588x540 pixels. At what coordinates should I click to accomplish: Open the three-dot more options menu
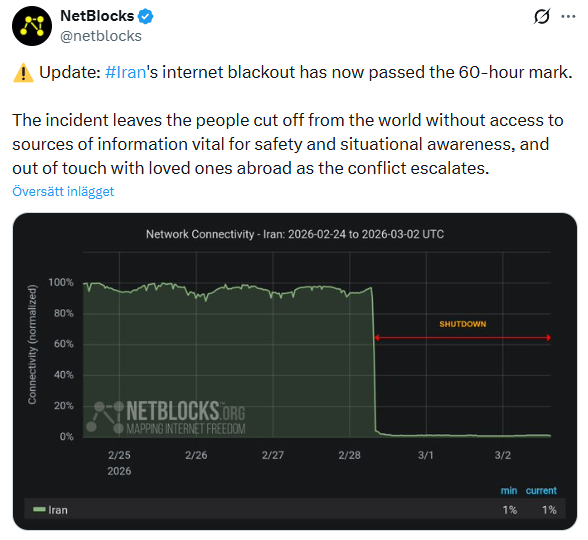pyautogui.click(x=568, y=16)
